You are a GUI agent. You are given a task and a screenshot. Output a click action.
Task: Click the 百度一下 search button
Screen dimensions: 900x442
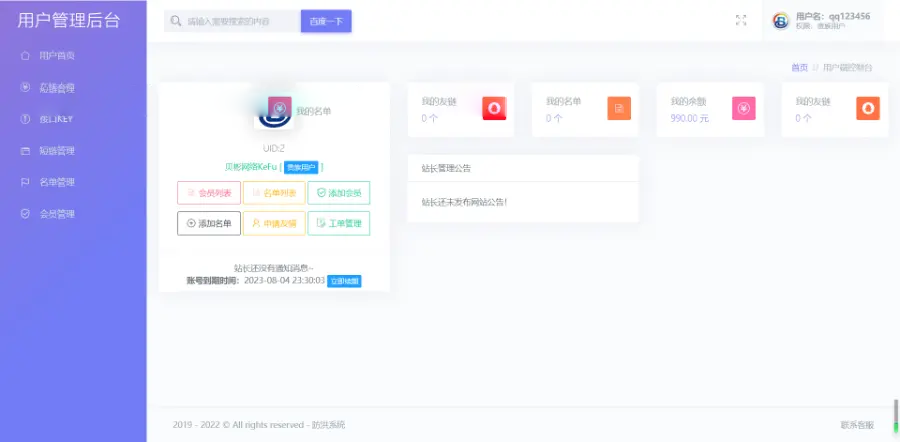click(326, 21)
